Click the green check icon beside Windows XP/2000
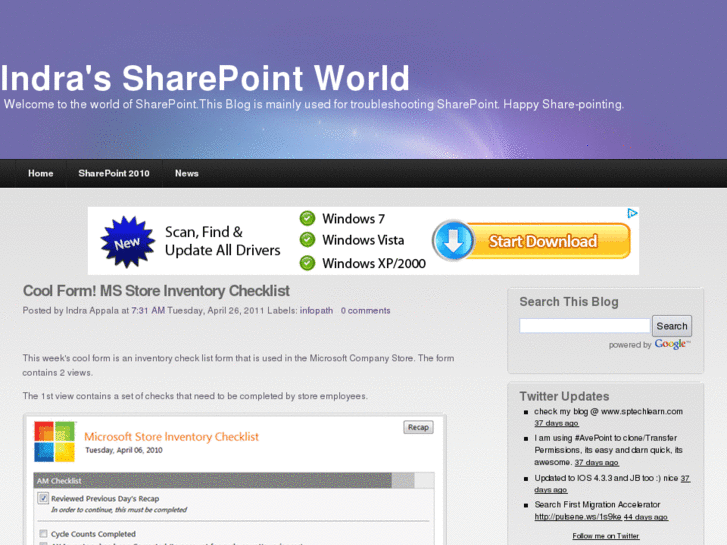727x545 pixels. point(307,263)
